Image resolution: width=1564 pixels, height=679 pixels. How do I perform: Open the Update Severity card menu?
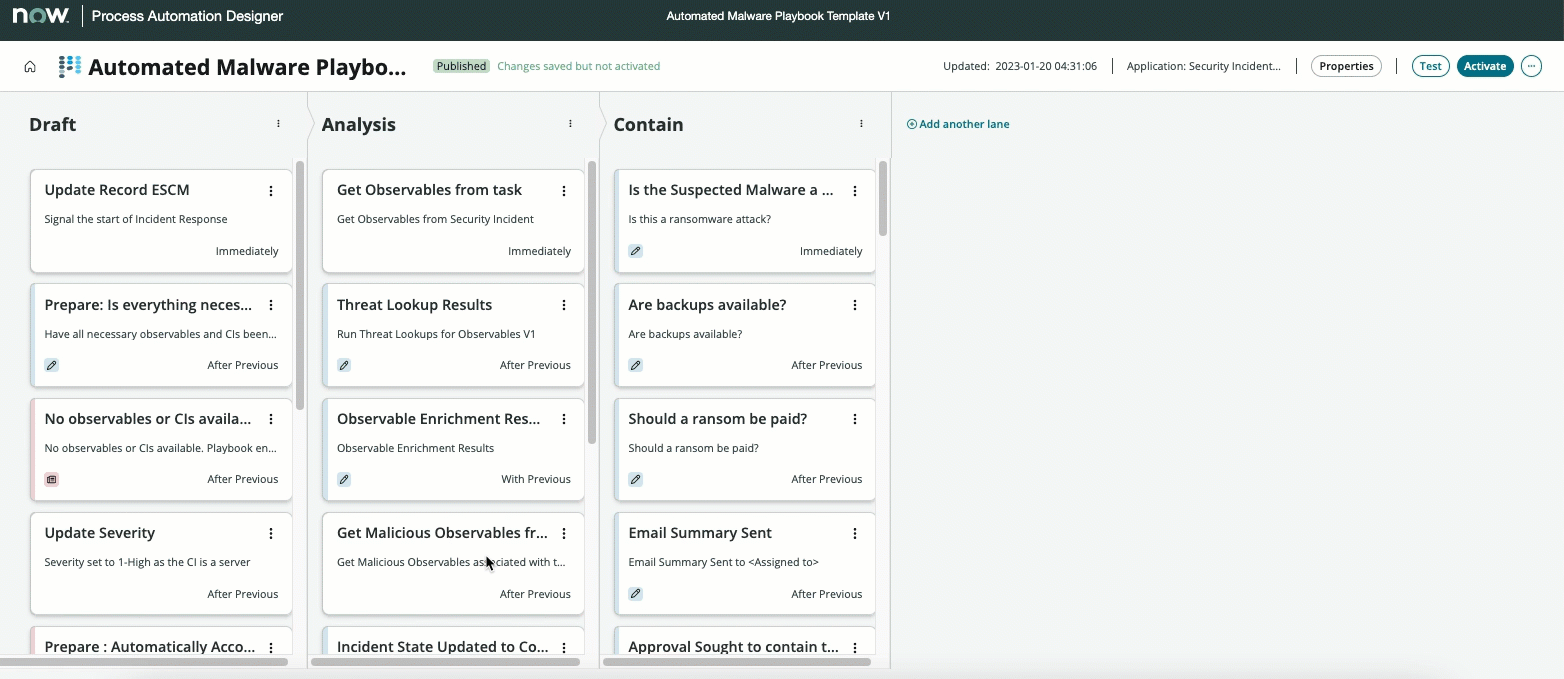(271, 534)
